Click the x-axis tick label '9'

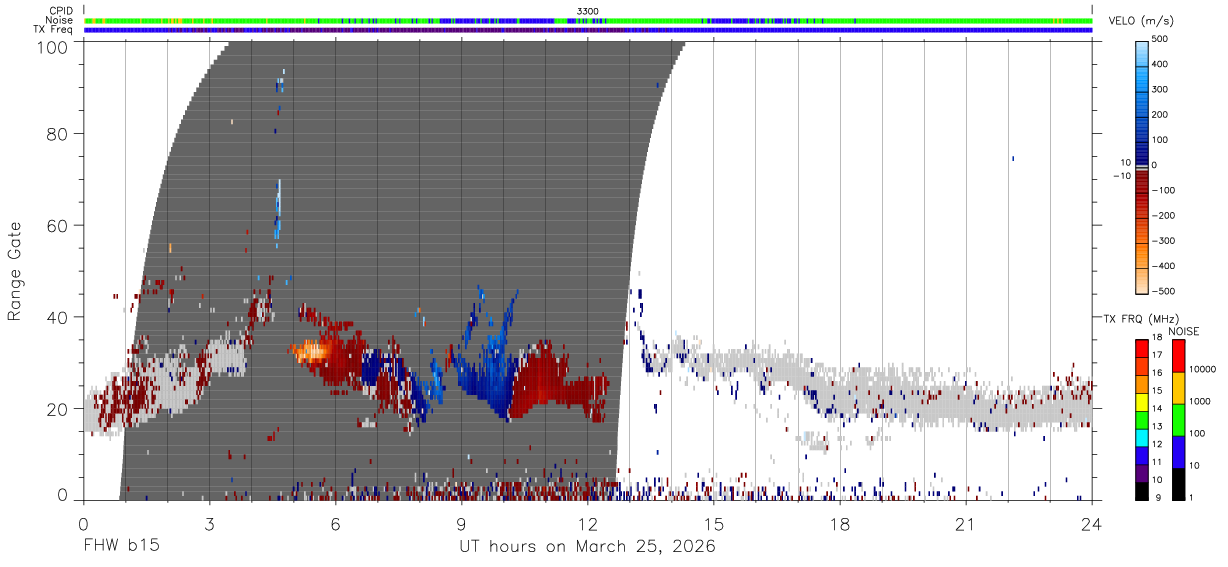[x=461, y=525]
